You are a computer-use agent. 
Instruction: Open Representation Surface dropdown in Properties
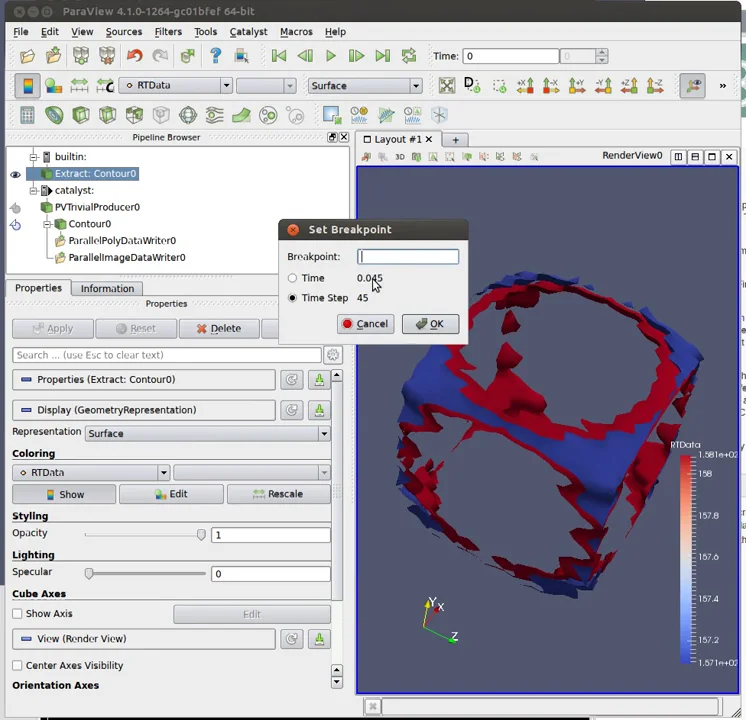coord(208,434)
